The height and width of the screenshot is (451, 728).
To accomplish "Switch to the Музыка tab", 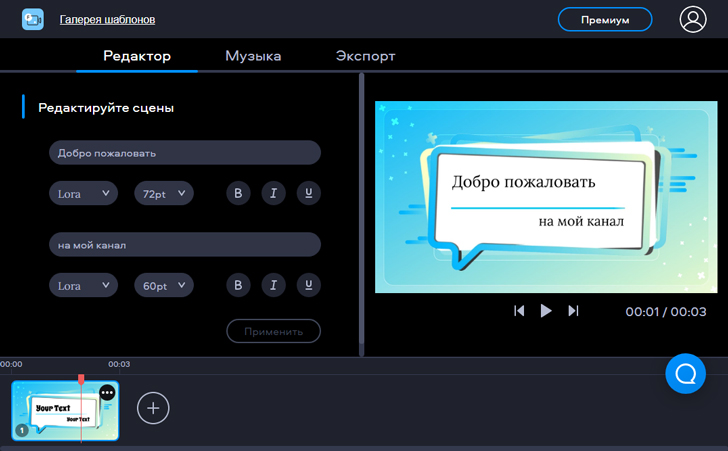I will click(x=253, y=56).
